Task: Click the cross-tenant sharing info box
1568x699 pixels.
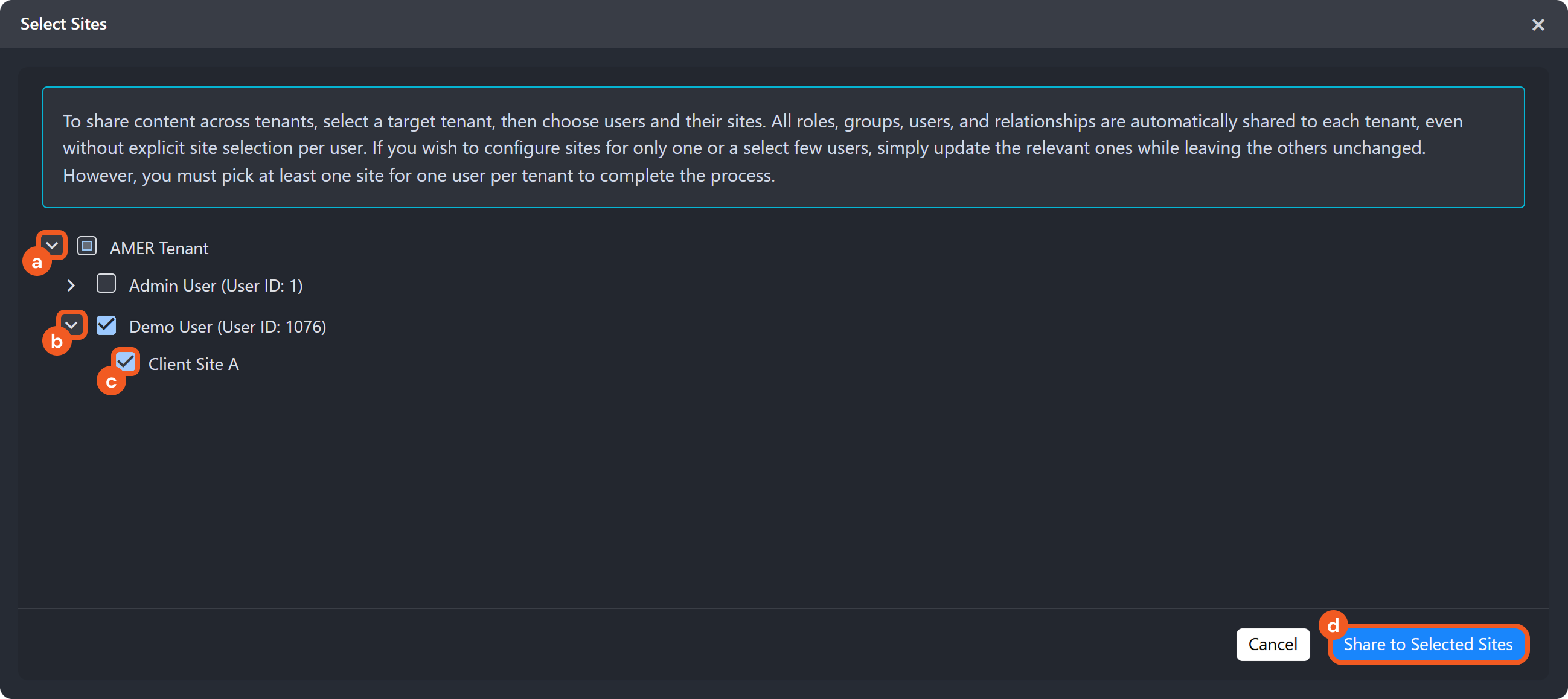Action: (x=782, y=147)
